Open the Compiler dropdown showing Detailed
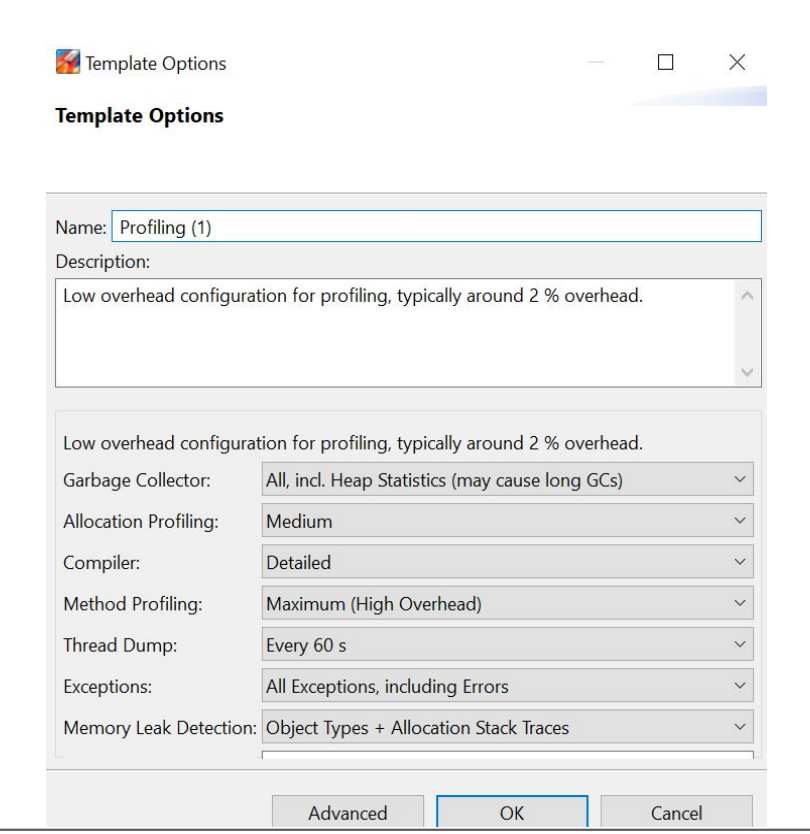This screenshot has width=810, height=834. coord(507,562)
